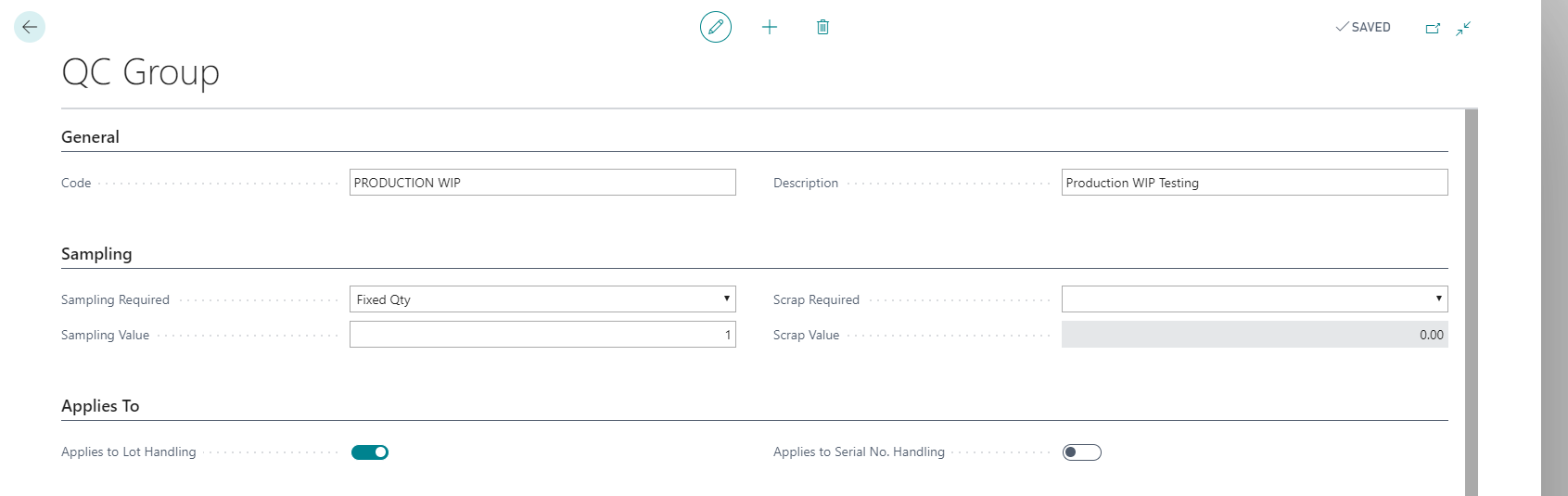The image size is (1568, 496).
Task: Click the QC Group page title
Action: (x=140, y=72)
